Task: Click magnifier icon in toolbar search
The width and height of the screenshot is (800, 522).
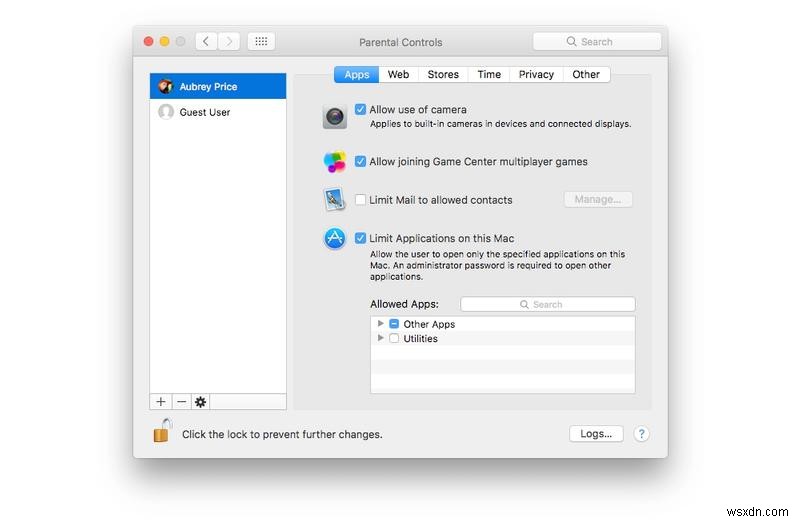Action: [x=571, y=41]
